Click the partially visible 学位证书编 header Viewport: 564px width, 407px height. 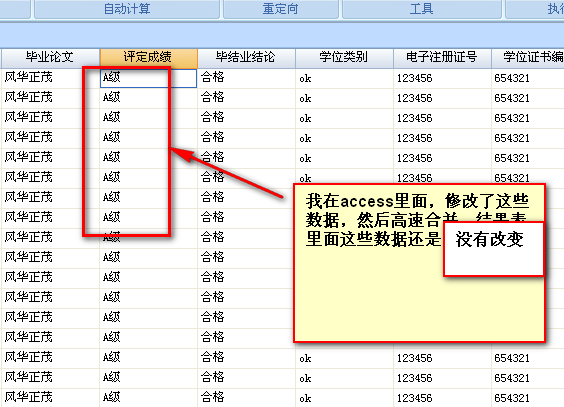pos(528,58)
